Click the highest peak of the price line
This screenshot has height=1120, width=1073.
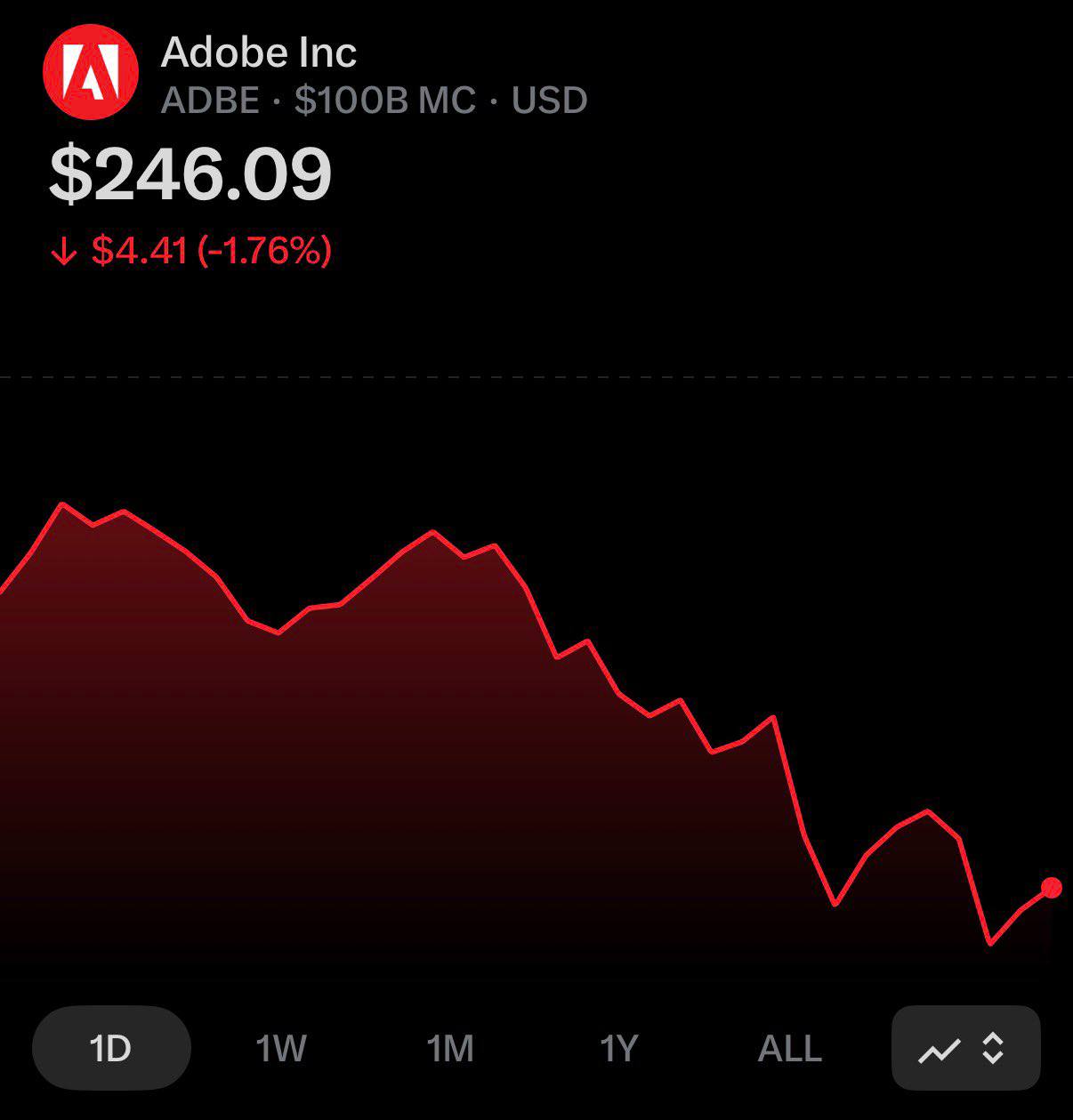62,504
